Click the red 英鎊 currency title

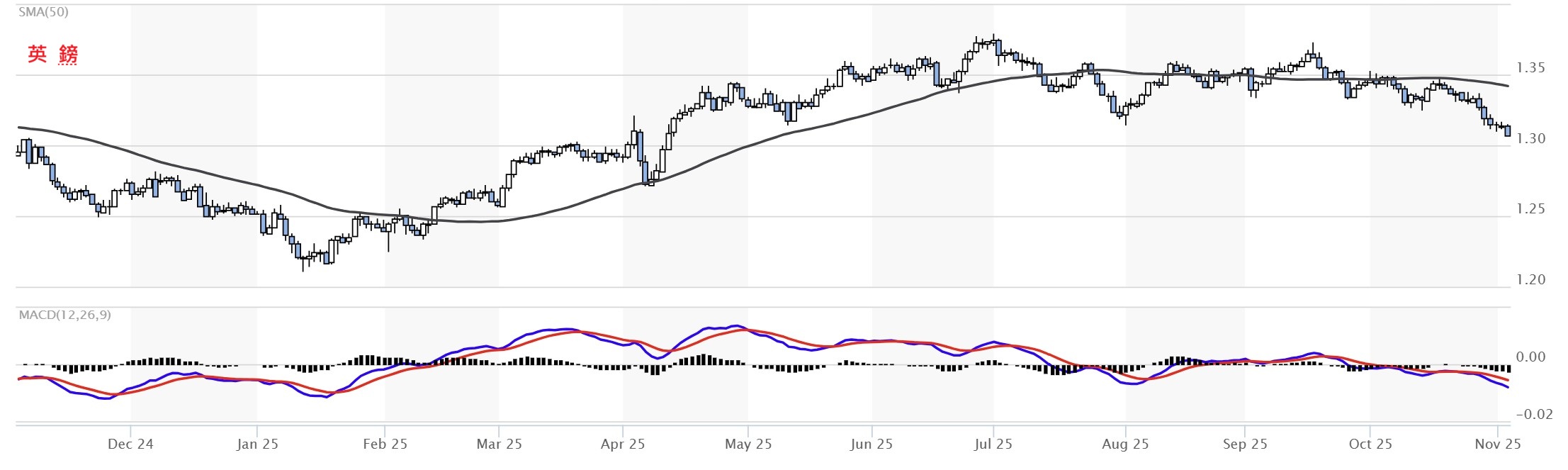click(x=52, y=55)
